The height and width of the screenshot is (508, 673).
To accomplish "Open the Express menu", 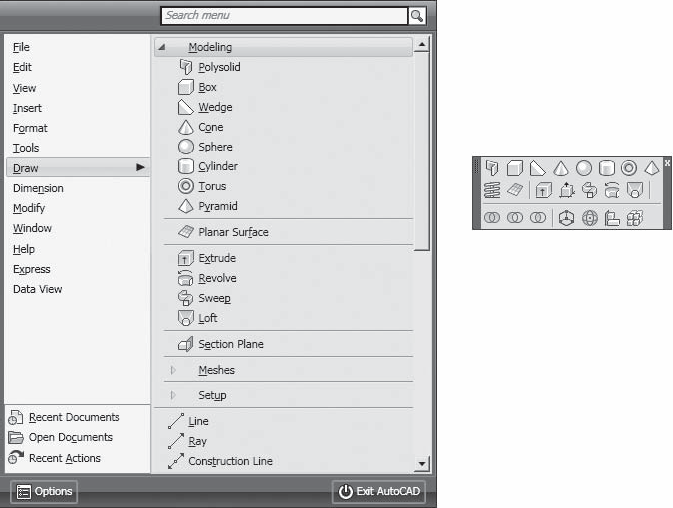I will 31,269.
